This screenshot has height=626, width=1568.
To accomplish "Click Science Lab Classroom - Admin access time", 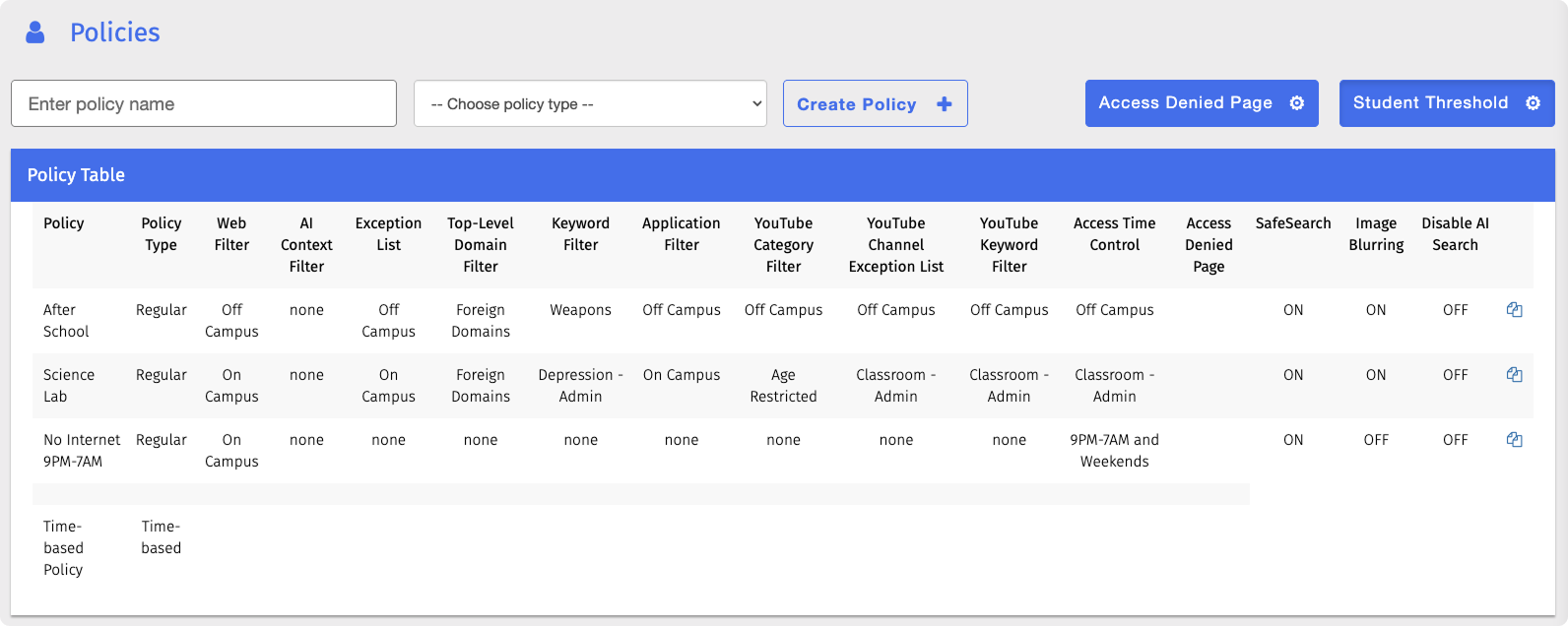I will pos(1115,386).
